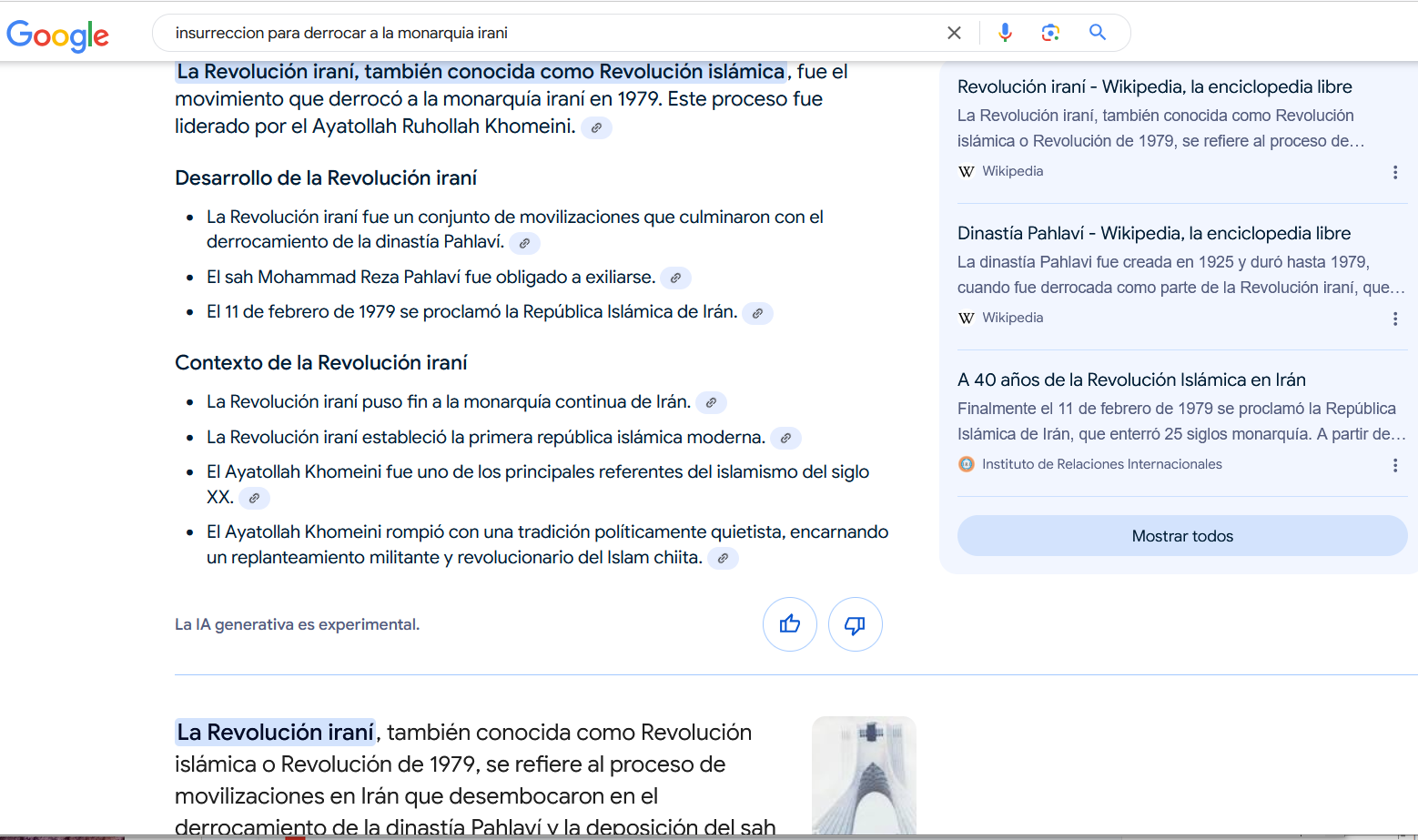Open source link icon after 'islamismo del siglo XX.'
This screenshot has width=1418, height=840.
254,498
